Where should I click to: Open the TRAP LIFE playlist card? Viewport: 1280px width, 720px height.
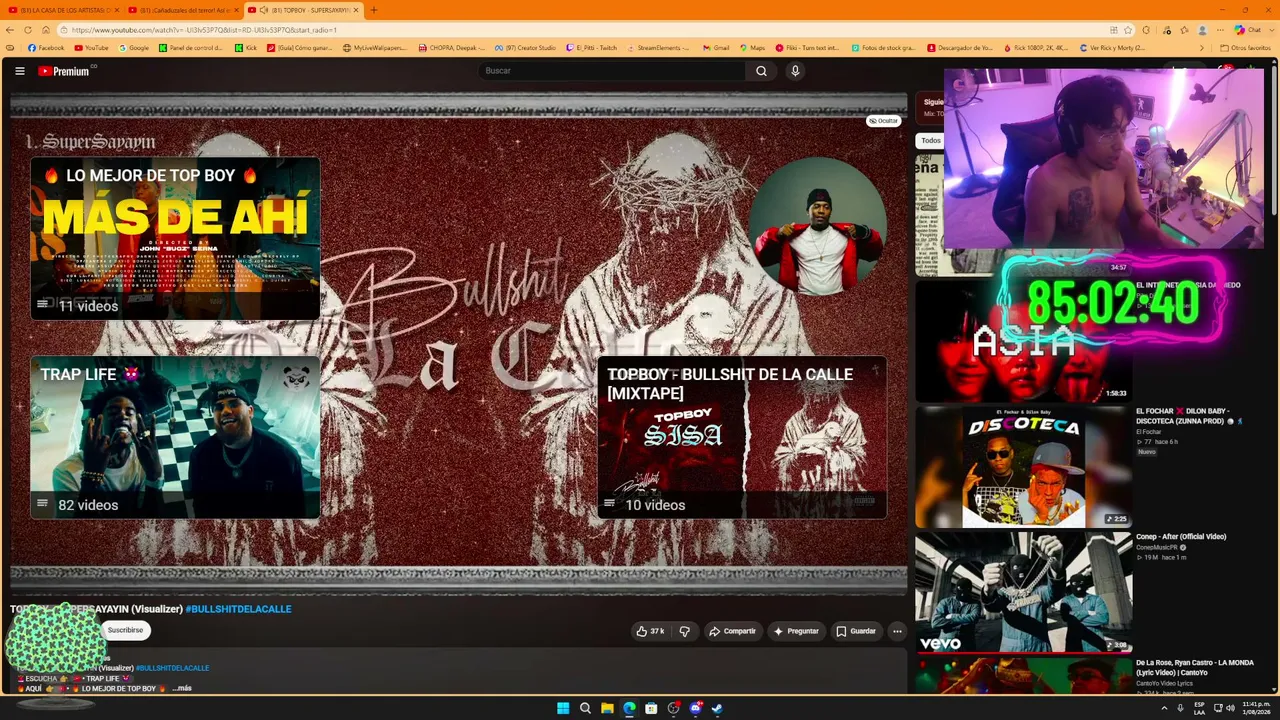(x=175, y=437)
